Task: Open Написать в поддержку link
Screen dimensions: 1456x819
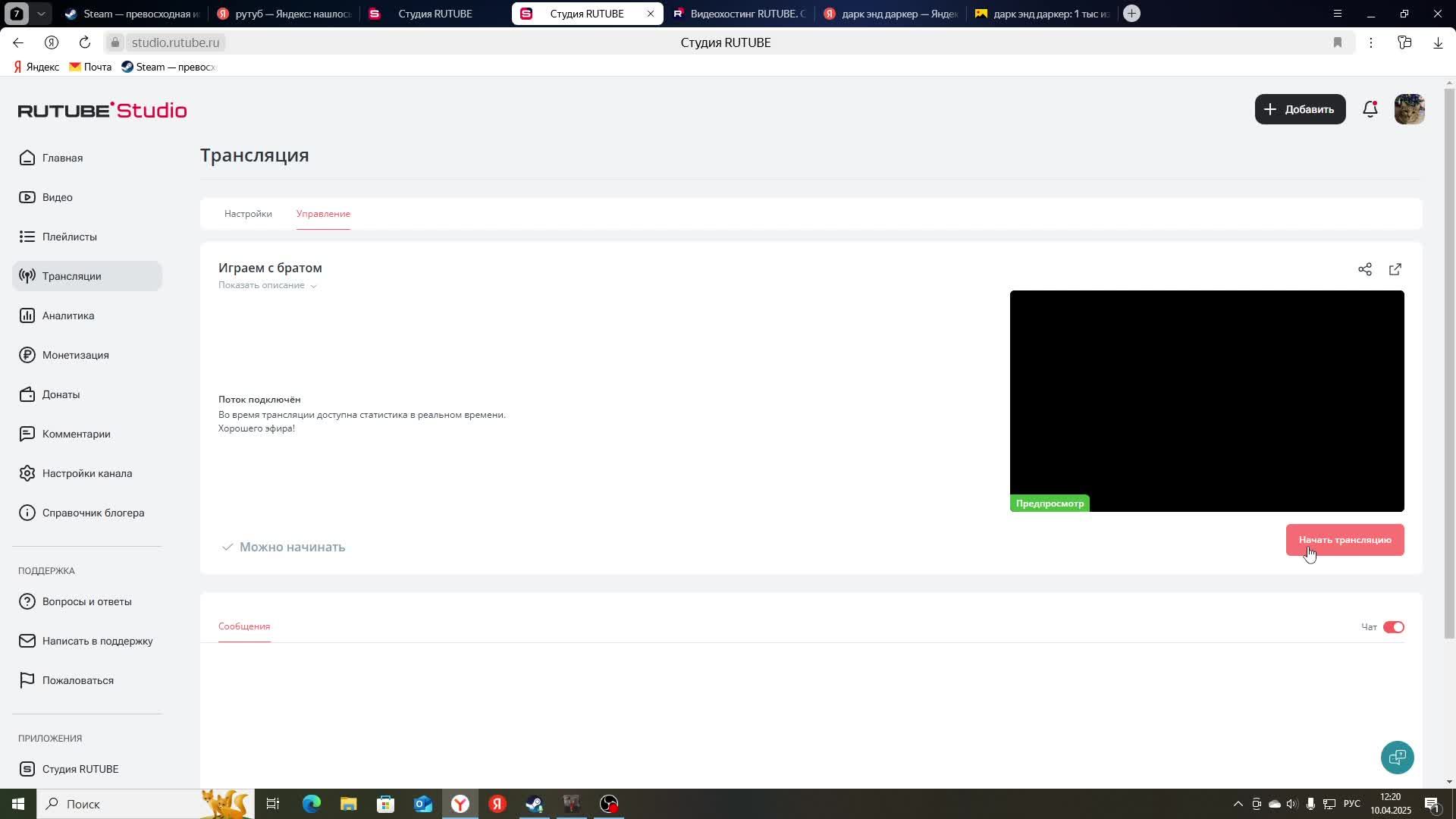Action: pyautogui.click(x=97, y=641)
